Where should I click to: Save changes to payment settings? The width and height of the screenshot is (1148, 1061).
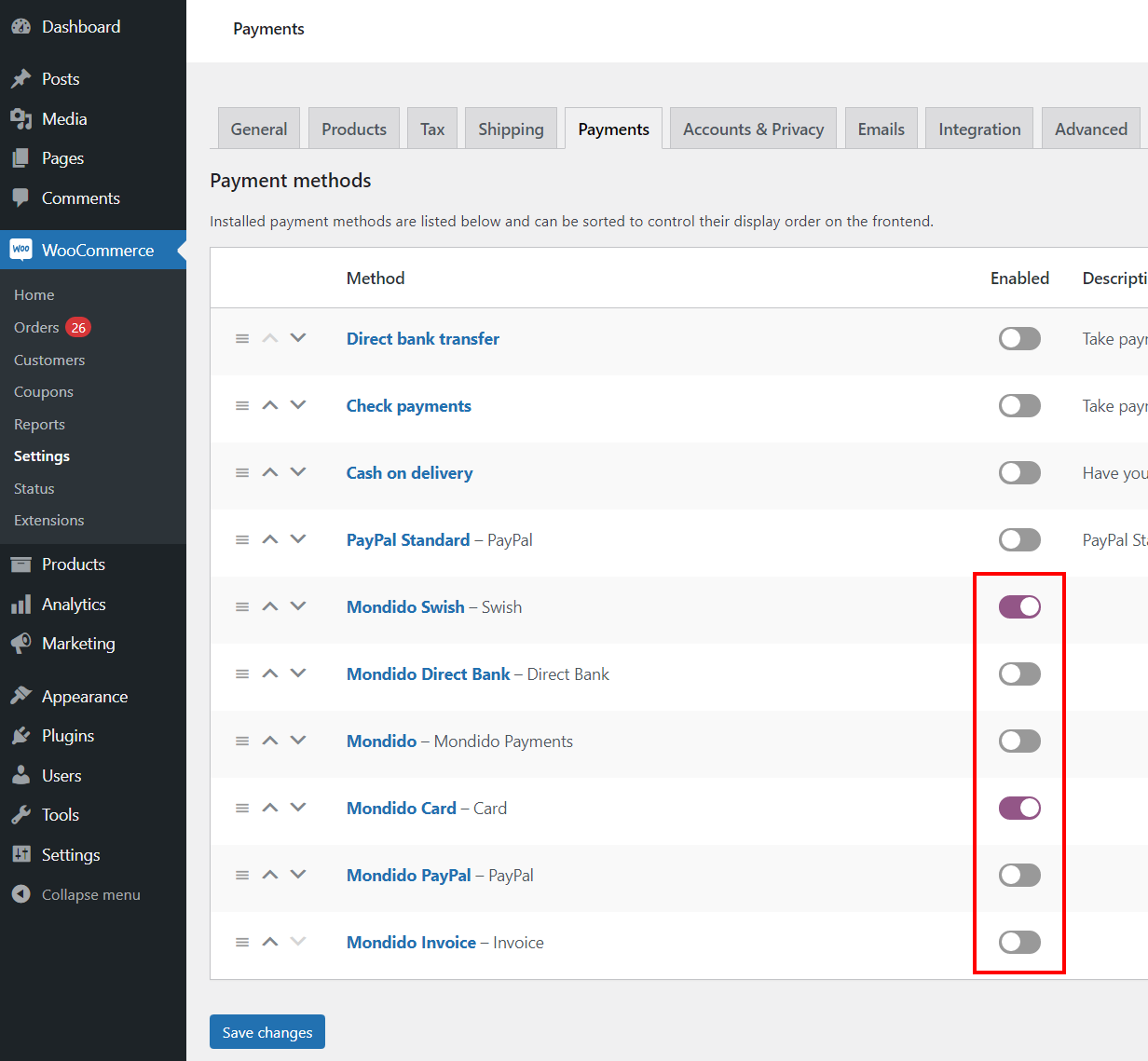(267, 1032)
